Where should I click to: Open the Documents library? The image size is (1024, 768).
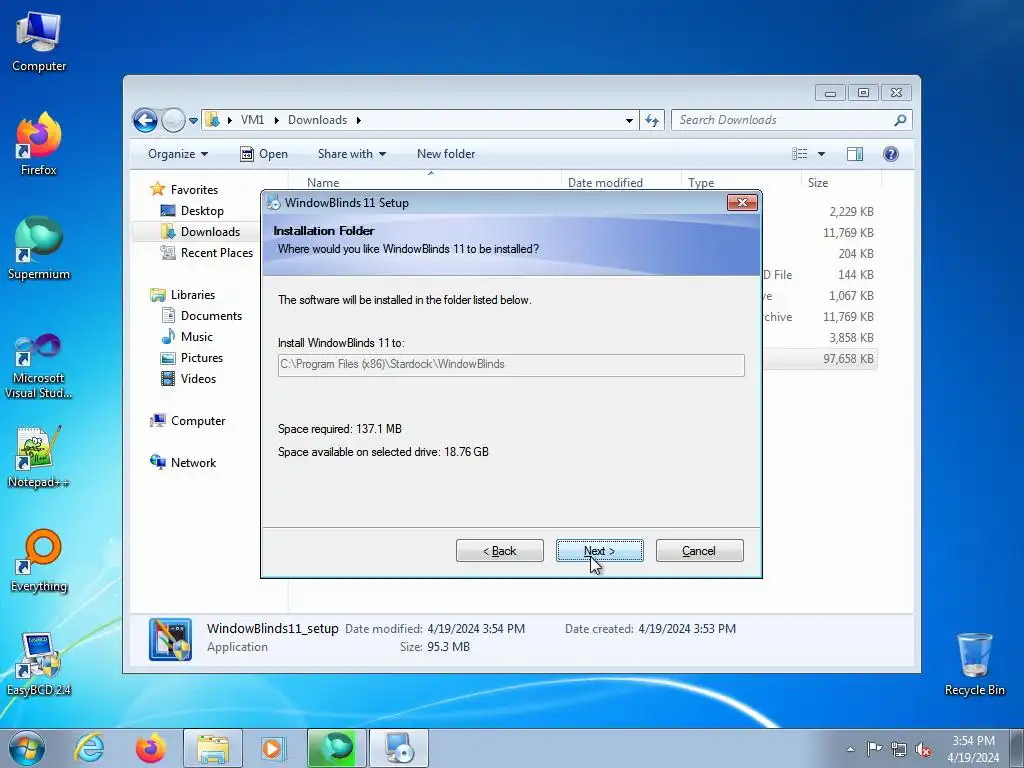pos(211,316)
